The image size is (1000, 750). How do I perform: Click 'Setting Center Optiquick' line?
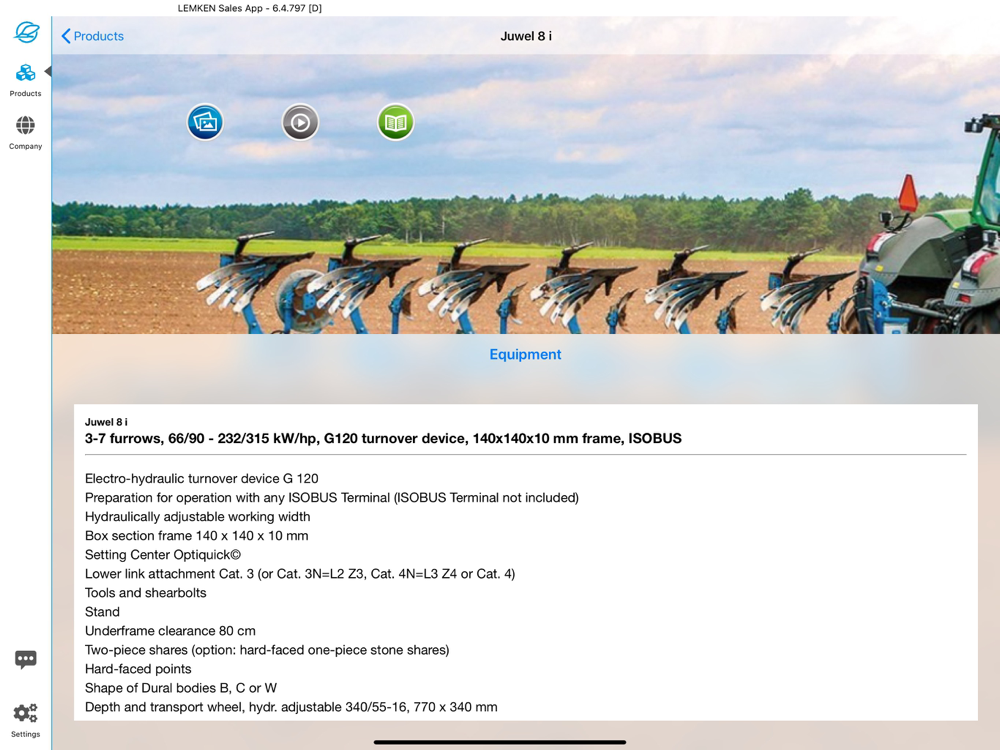click(163, 555)
